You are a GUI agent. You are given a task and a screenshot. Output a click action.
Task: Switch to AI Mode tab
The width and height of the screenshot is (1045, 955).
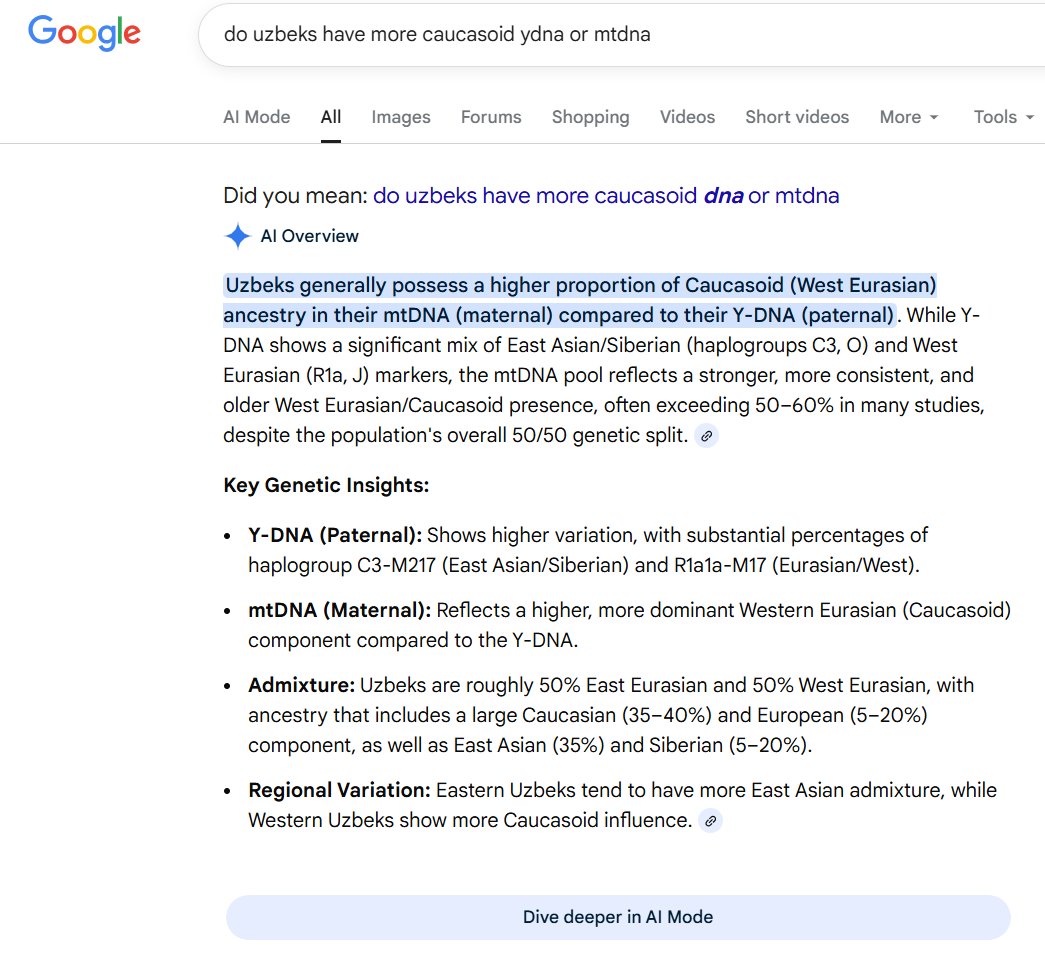[x=257, y=117]
